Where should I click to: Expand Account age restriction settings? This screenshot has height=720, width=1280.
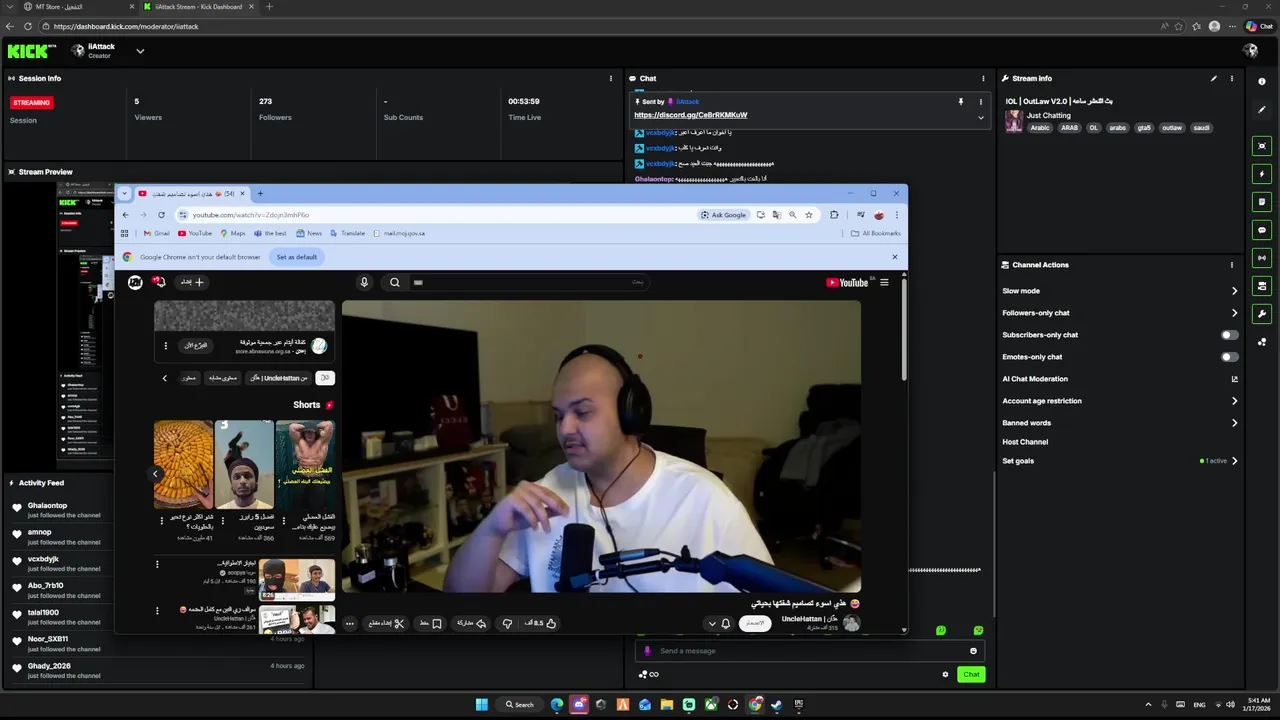(x=1234, y=401)
